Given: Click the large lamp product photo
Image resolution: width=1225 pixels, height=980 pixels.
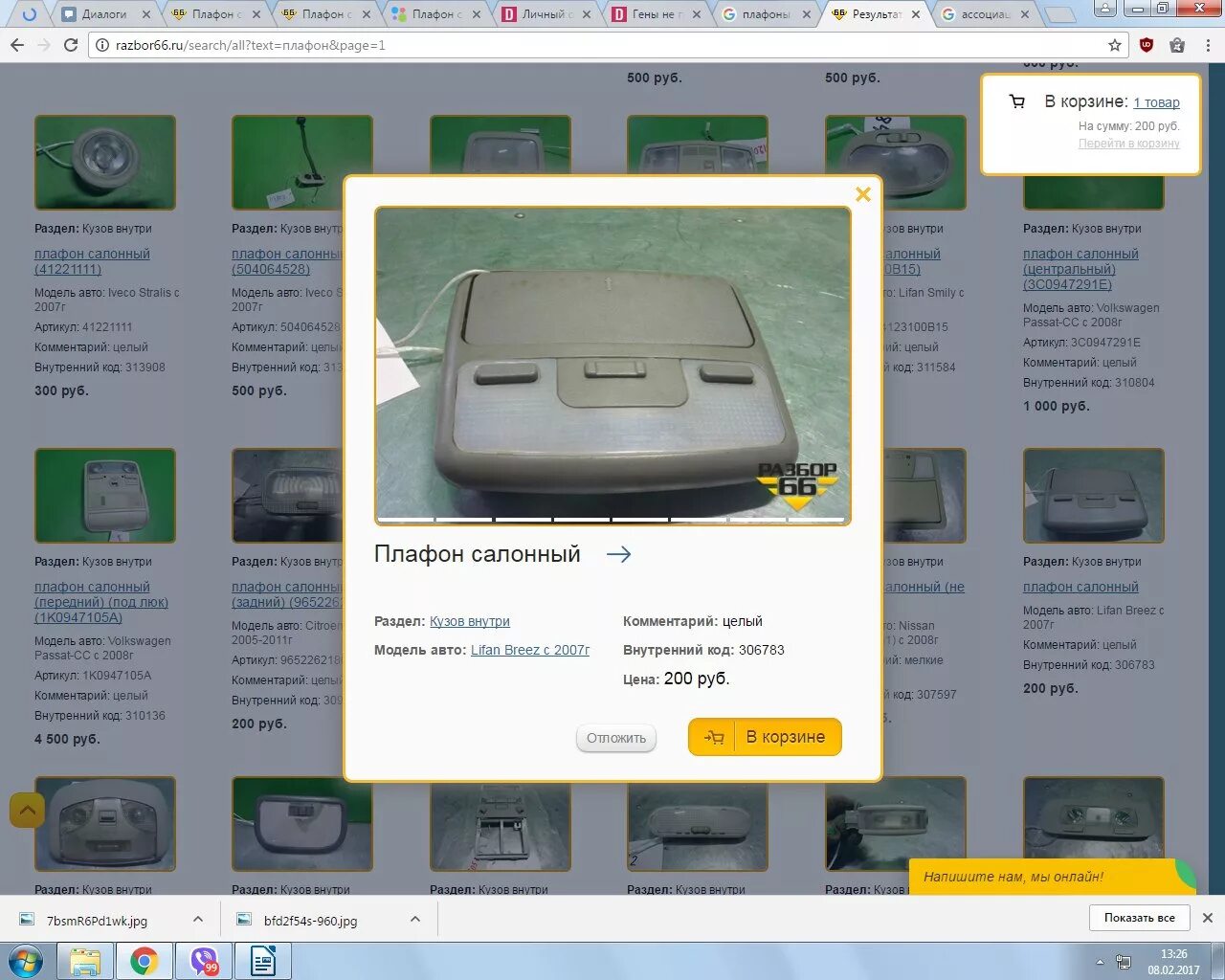Looking at the screenshot, I should 612,366.
